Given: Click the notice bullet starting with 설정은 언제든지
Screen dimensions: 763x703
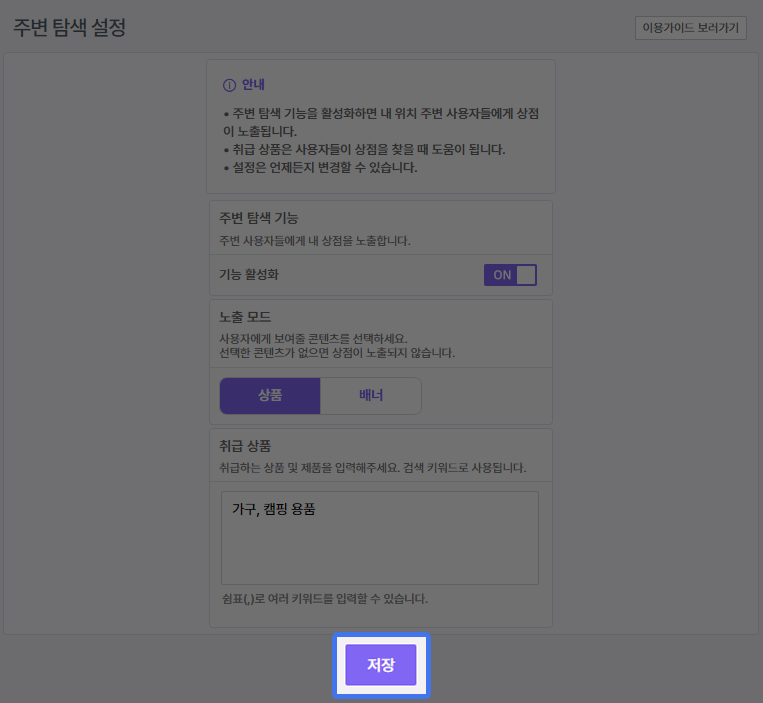Looking at the screenshot, I should point(320,167).
